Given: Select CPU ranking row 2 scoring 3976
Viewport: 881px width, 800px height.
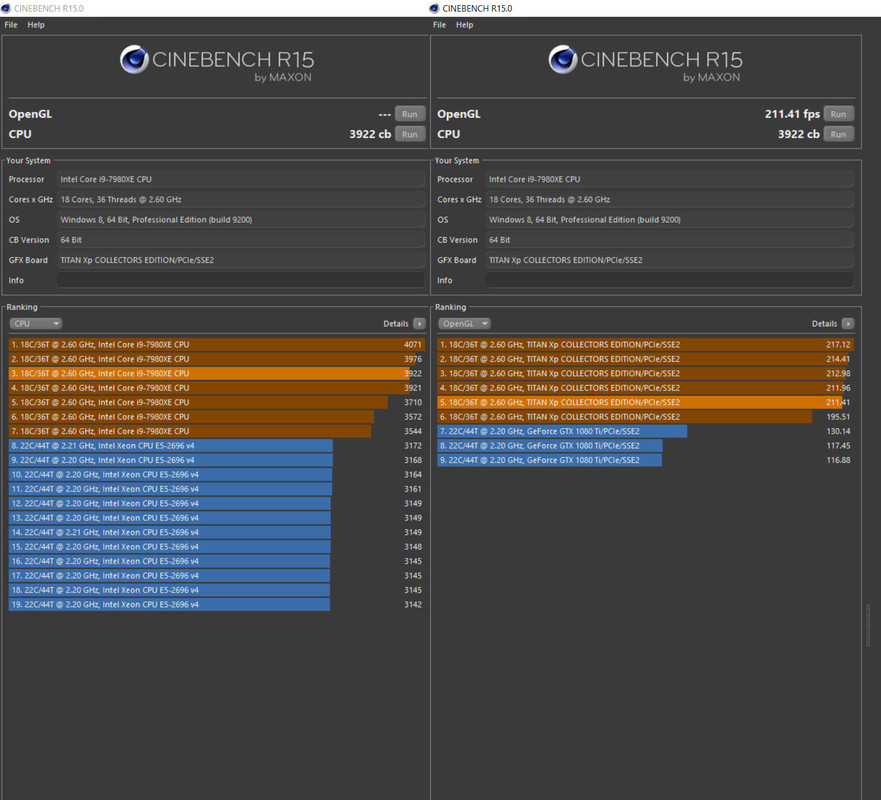Looking at the screenshot, I should coord(217,359).
